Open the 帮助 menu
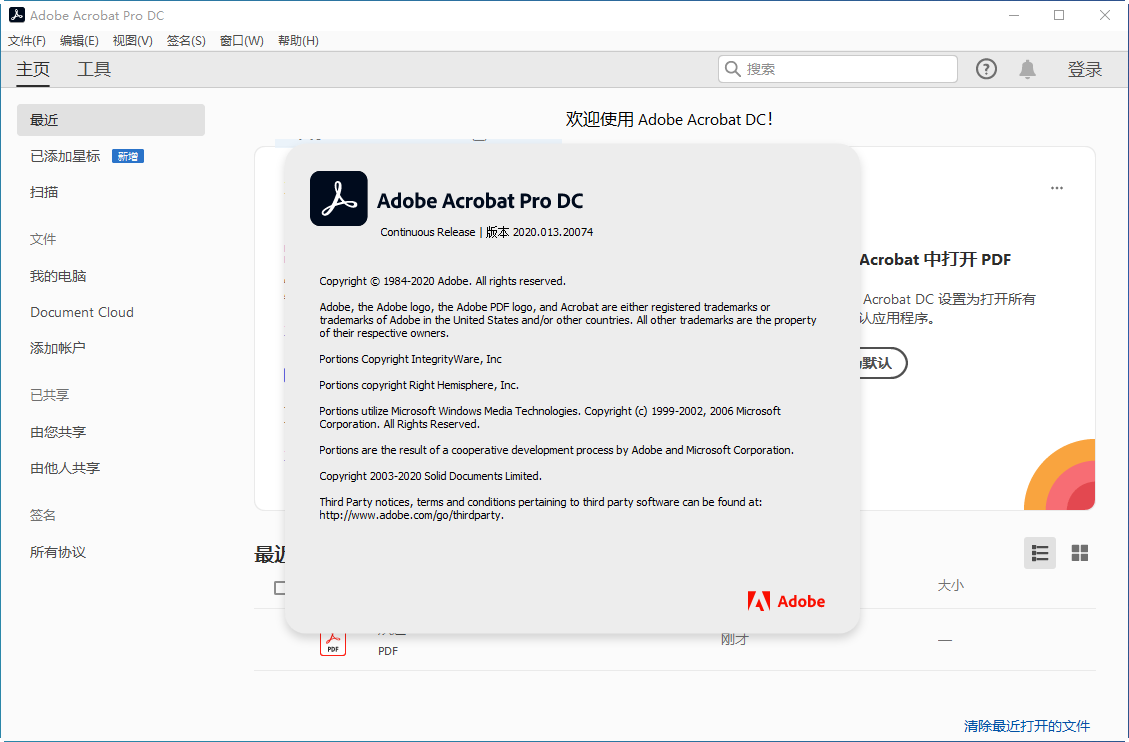Viewport: 1129px width, 742px height. 297,40
